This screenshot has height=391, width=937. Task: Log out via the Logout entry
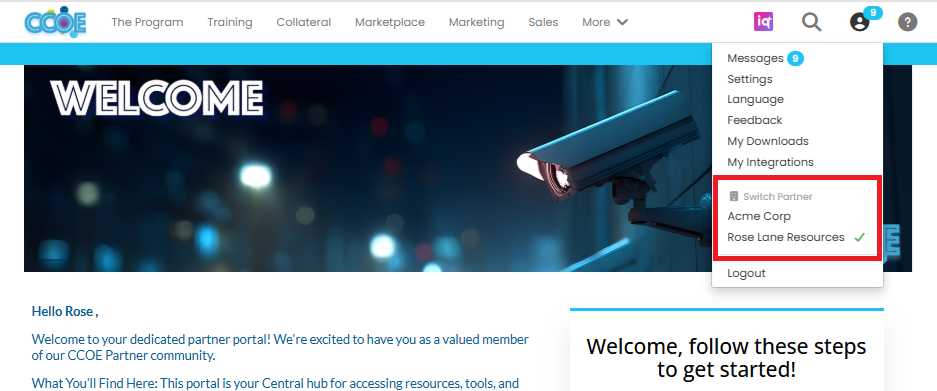click(x=746, y=273)
